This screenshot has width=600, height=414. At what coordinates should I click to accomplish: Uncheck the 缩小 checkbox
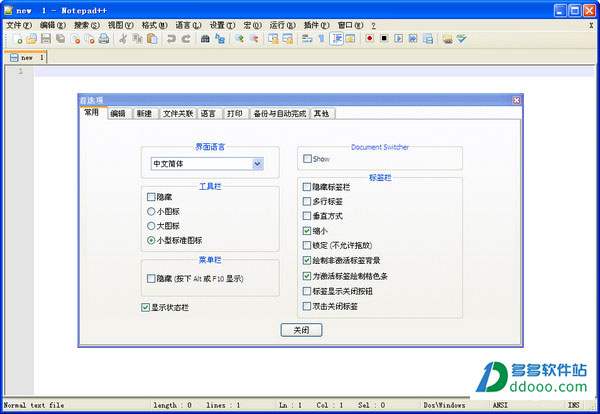(307, 231)
